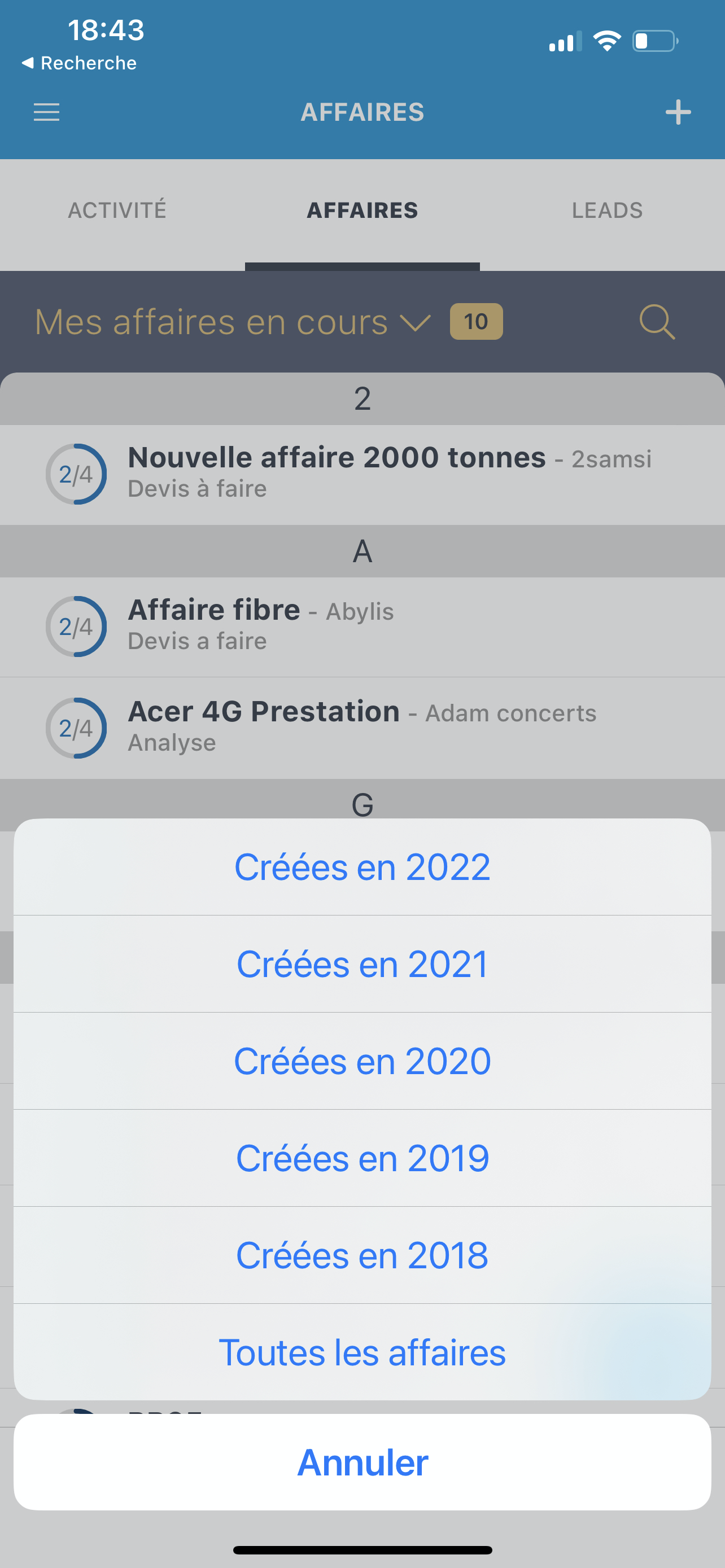
Task: Tap the plus icon to add affaire
Action: pos(678,112)
